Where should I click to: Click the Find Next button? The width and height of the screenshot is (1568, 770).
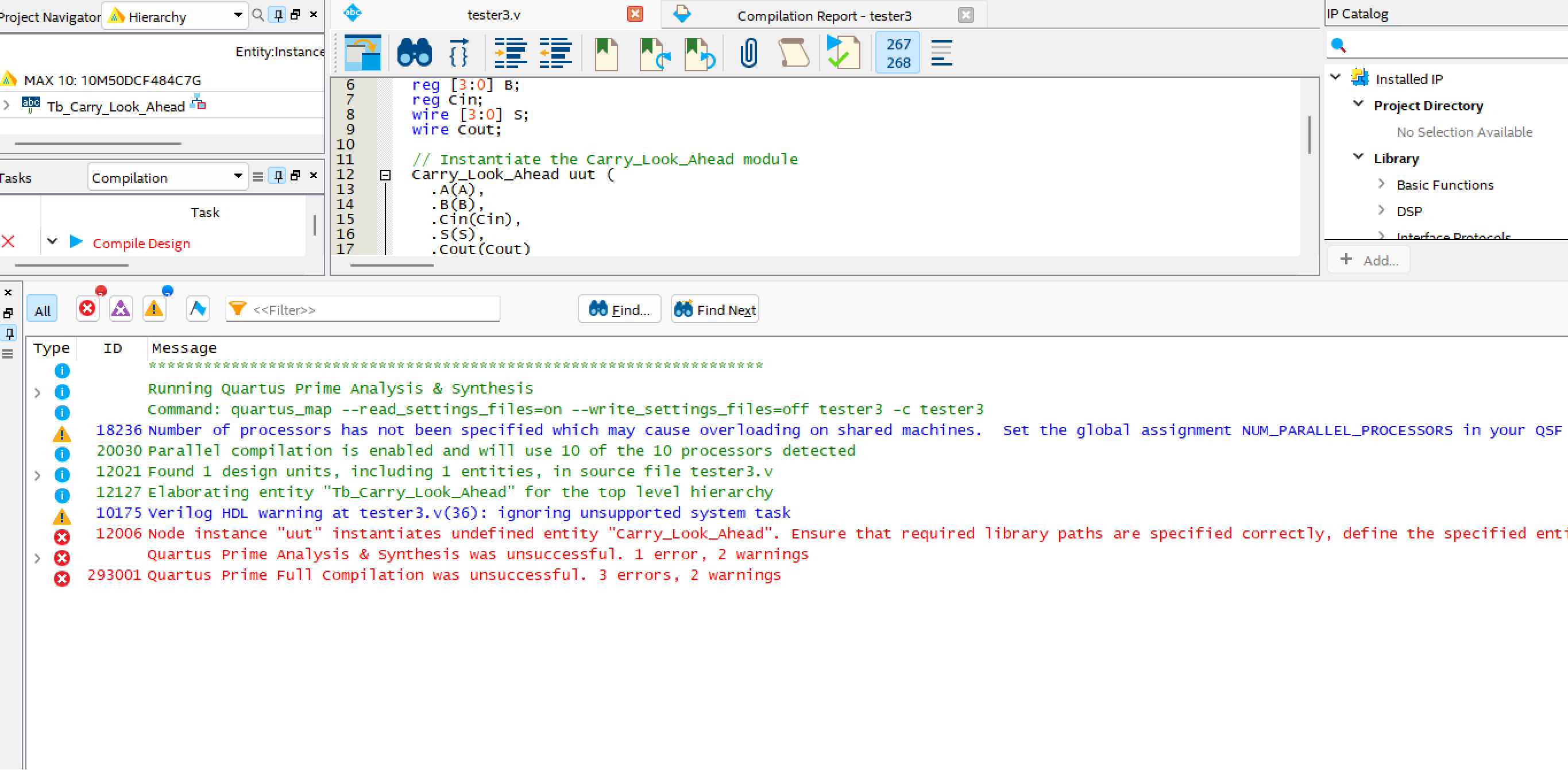point(715,309)
